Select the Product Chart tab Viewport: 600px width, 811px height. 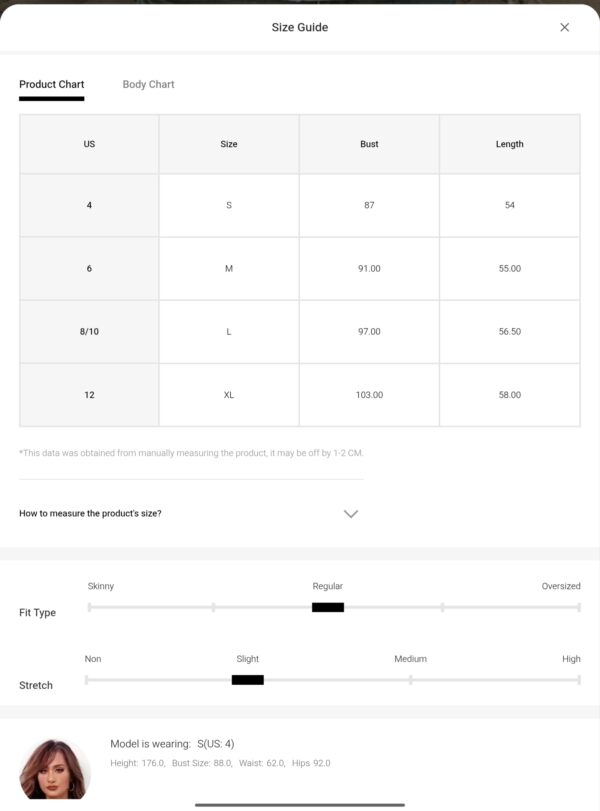tap(52, 84)
